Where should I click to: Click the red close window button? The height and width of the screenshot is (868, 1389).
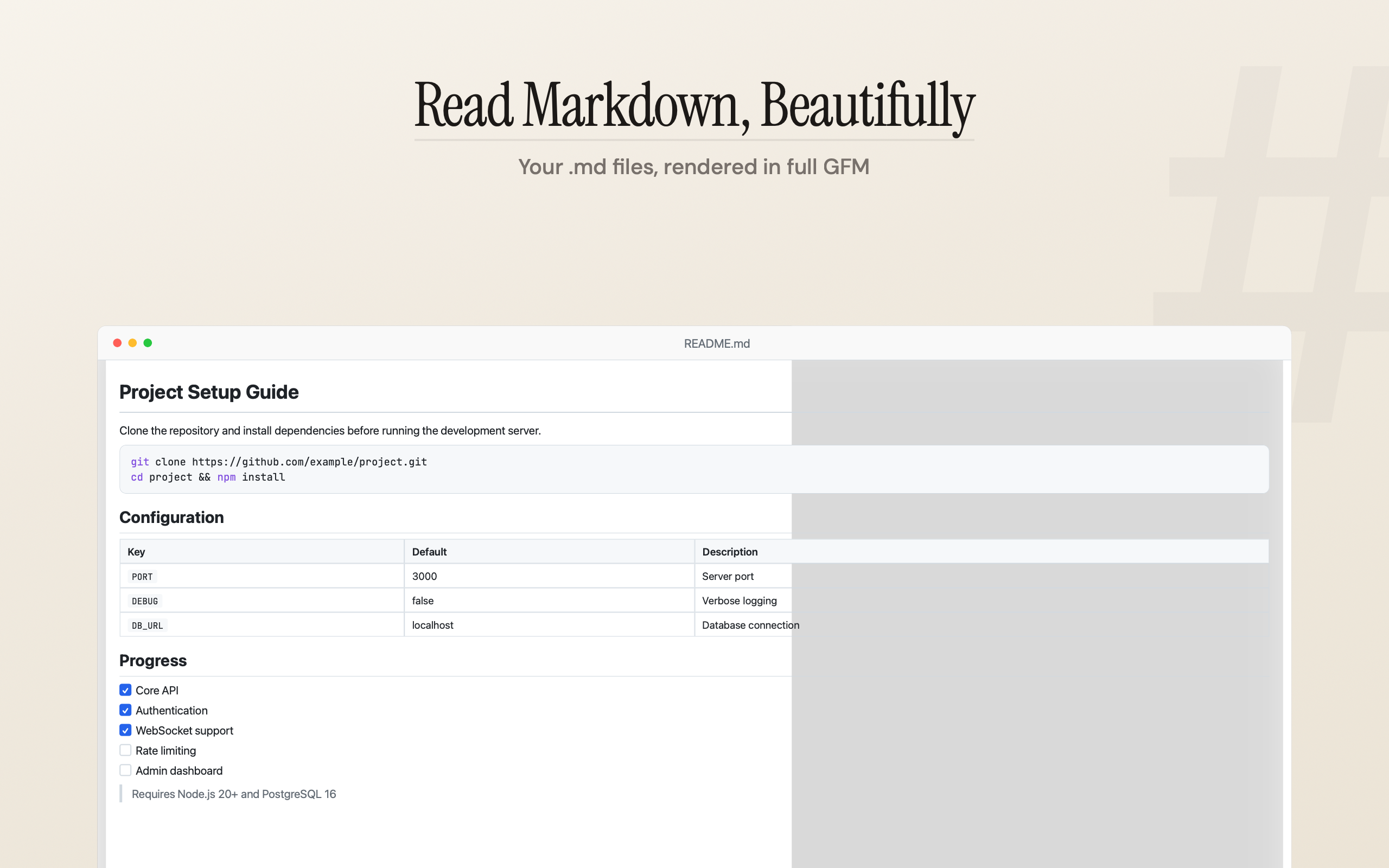pos(117,343)
